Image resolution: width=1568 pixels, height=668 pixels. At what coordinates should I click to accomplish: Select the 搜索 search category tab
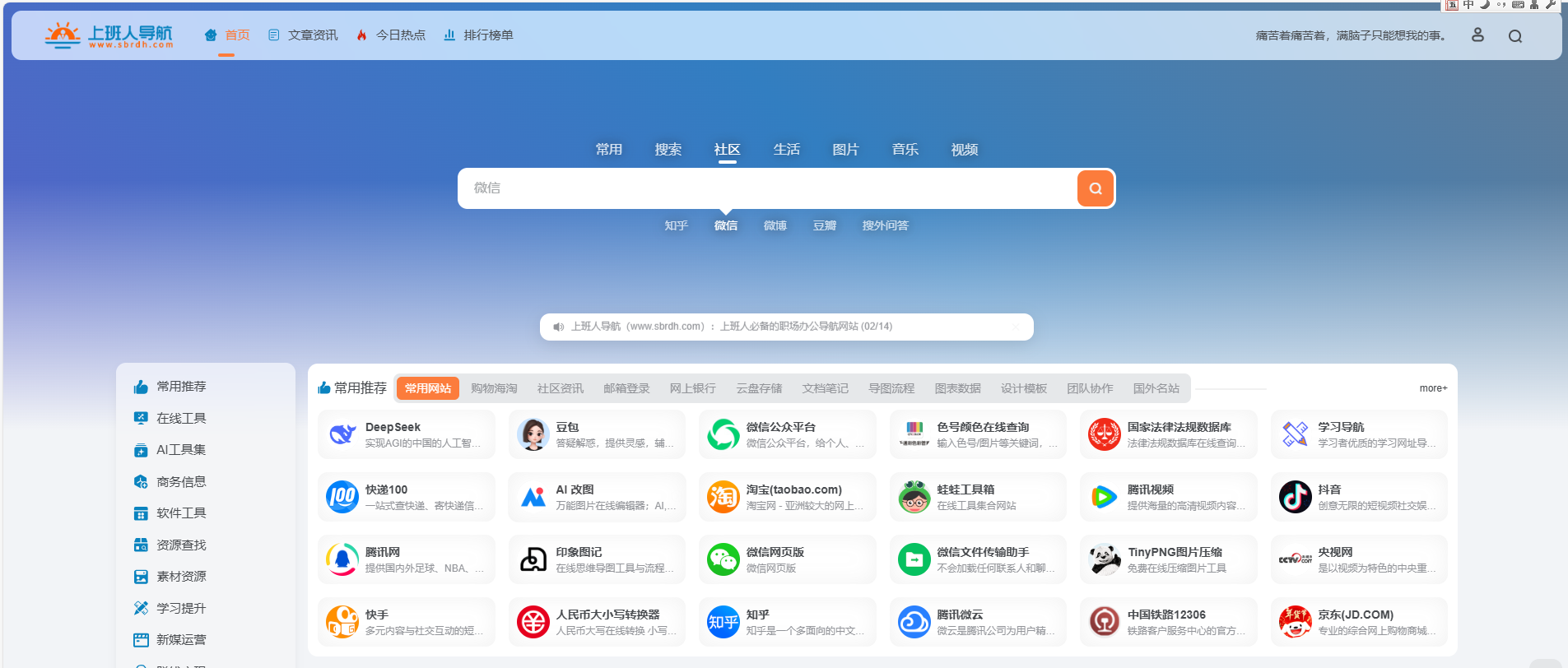pyautogui.click(x=668, y=150)
